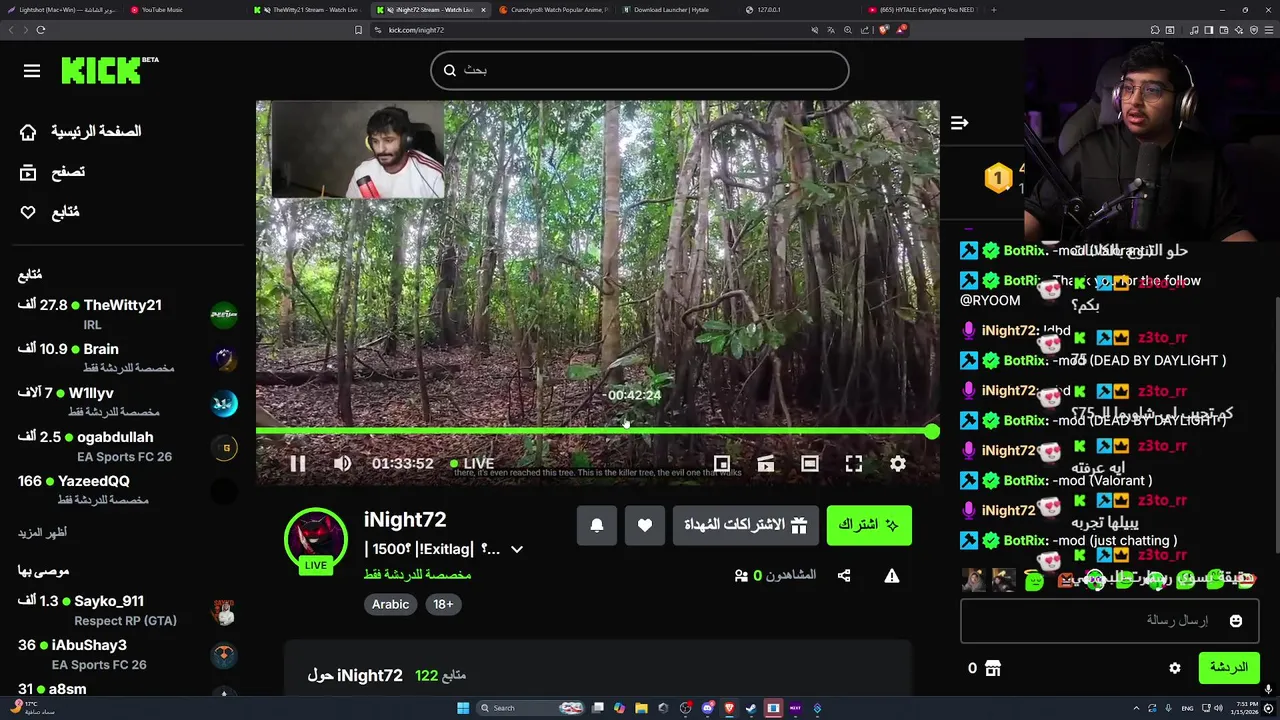Open a new browser tab

[x=993, y=10]
